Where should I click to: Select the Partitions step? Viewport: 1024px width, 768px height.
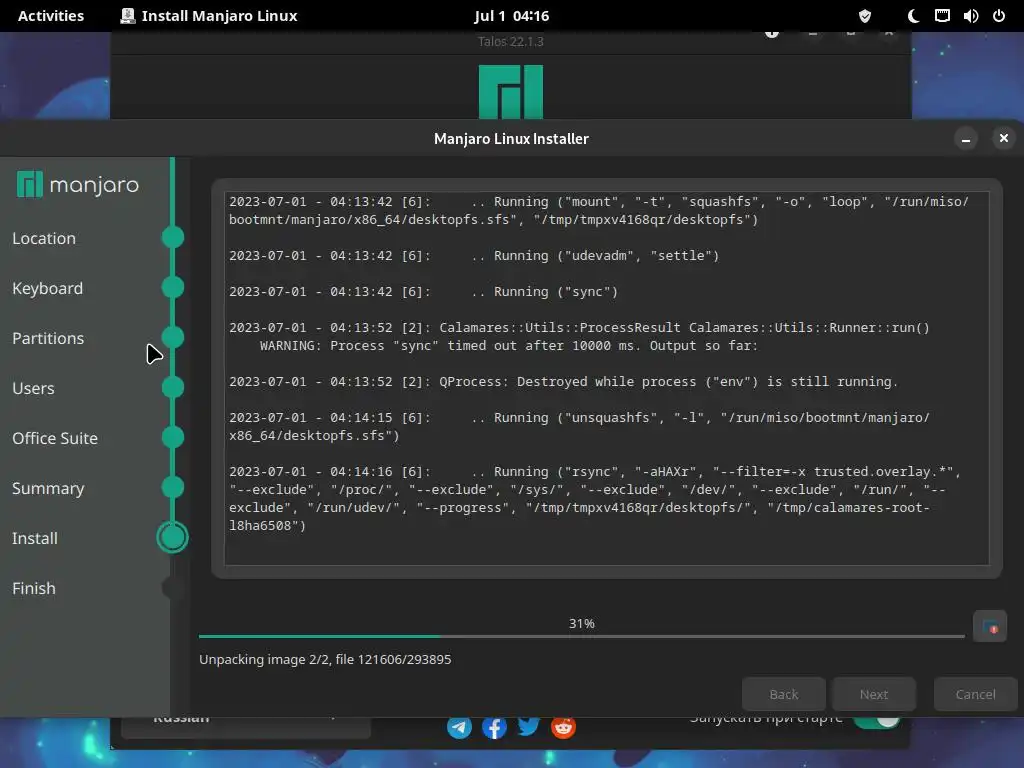[48, 338]
